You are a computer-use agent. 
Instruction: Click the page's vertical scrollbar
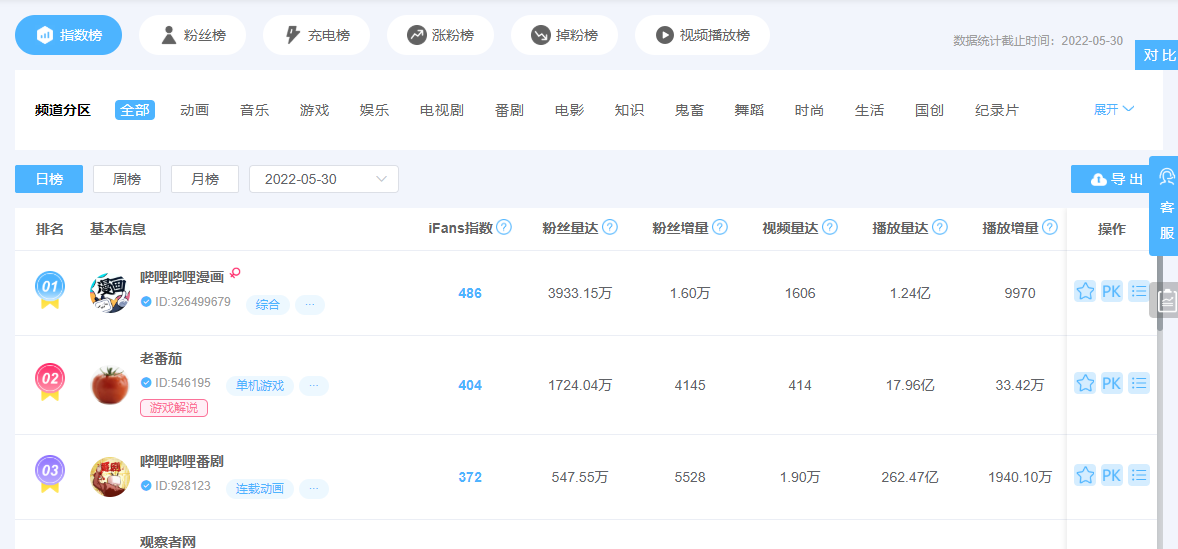click(x=1160, y=293)
